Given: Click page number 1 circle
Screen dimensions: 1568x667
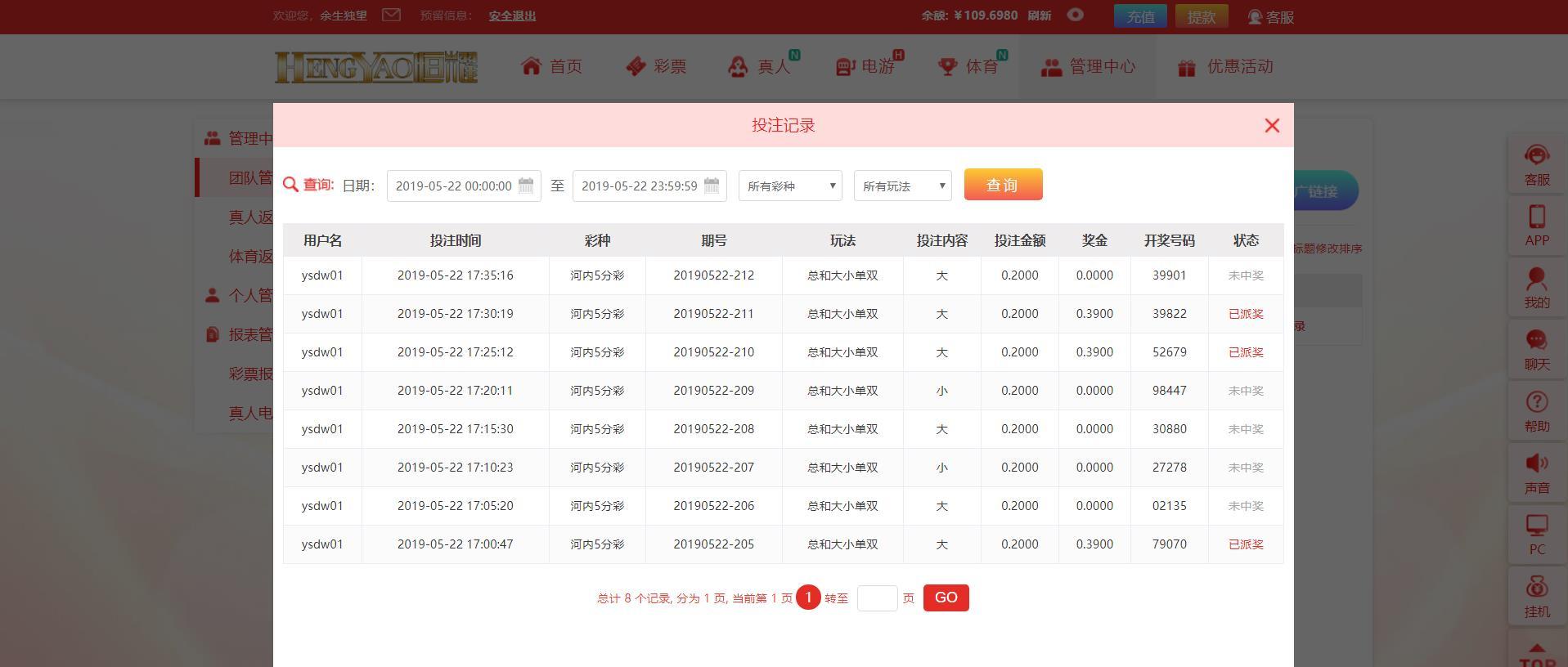Looking at the screenshot, I should coord(808,598).
